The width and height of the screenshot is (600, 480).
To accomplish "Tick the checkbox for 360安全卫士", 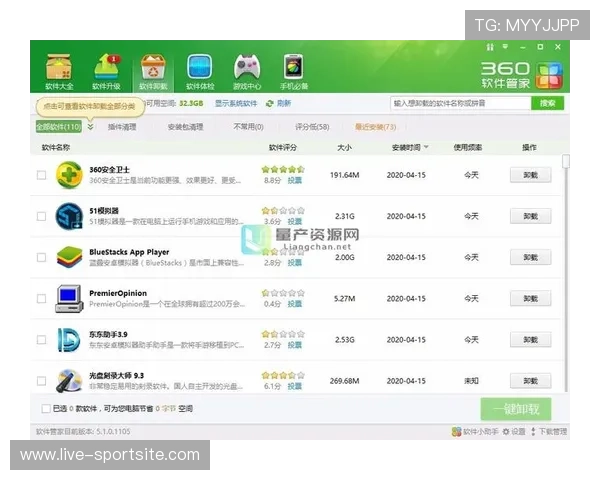I will pyautogui.click(x=41, y=175).
